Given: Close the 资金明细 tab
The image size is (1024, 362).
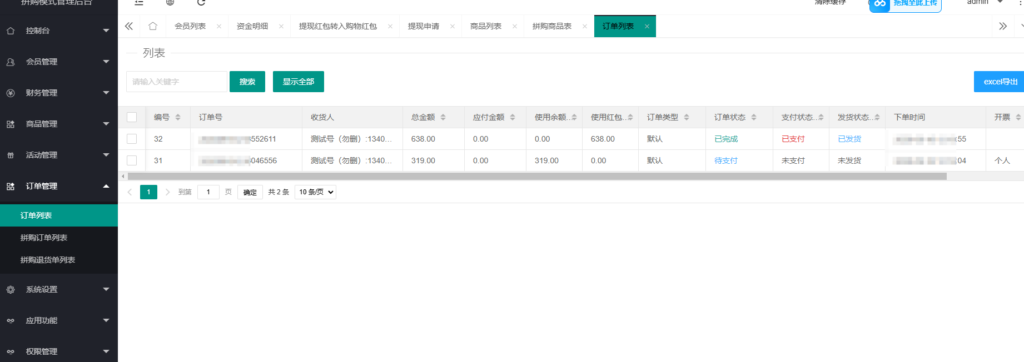Looking at the screenshot, I should coord(281,27).
